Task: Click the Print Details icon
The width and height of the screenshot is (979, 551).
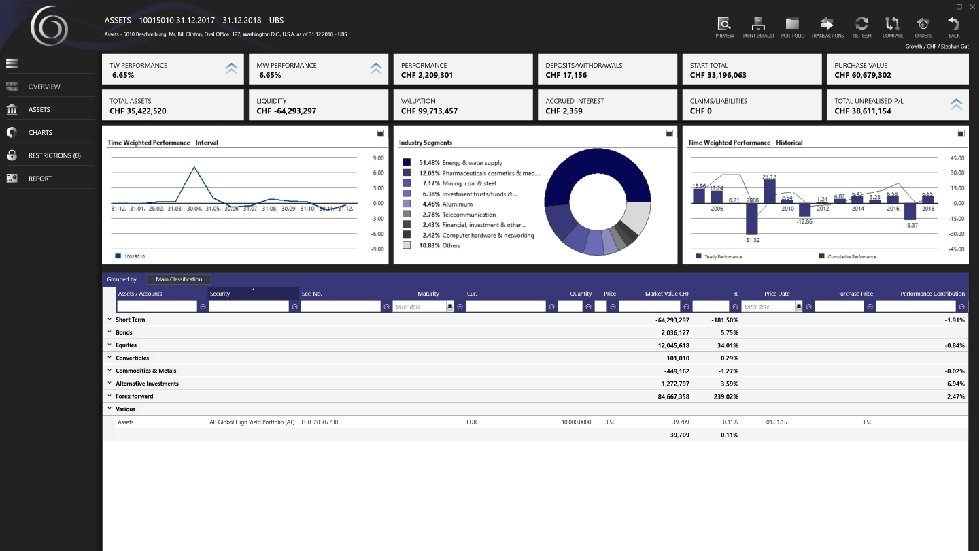Action: tap(758, 26)
